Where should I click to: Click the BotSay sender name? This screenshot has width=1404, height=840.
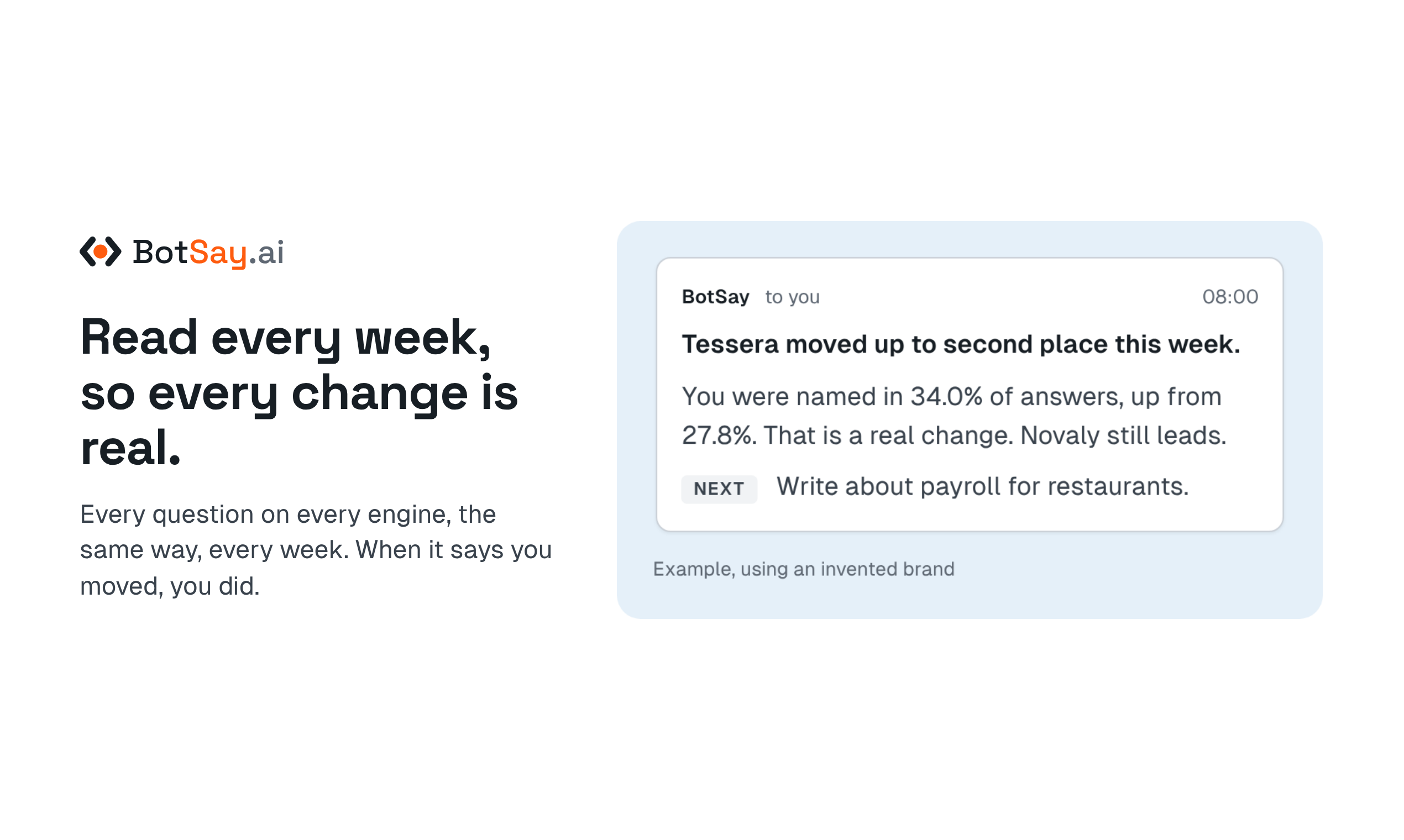pos(716,297)
